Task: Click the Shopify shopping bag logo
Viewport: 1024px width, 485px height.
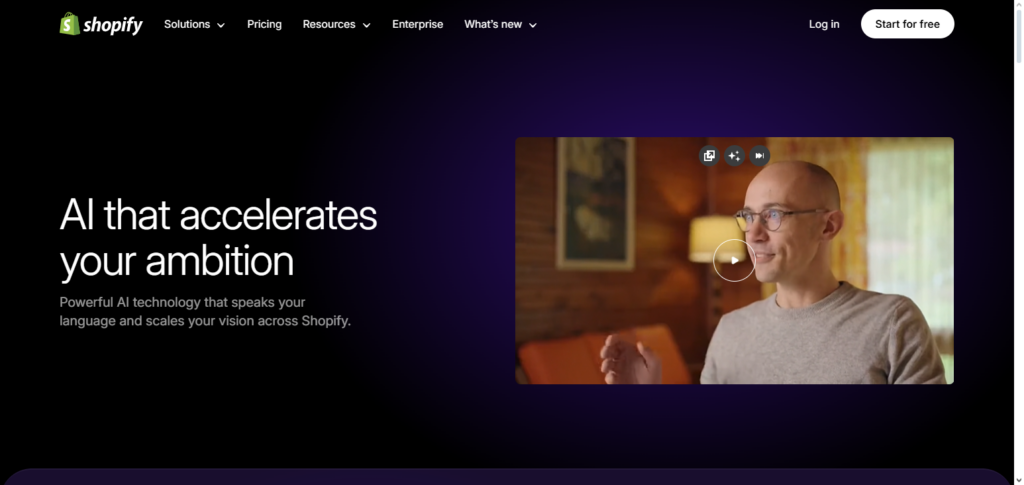Action: pyautogui.click(x=69, y=24)
